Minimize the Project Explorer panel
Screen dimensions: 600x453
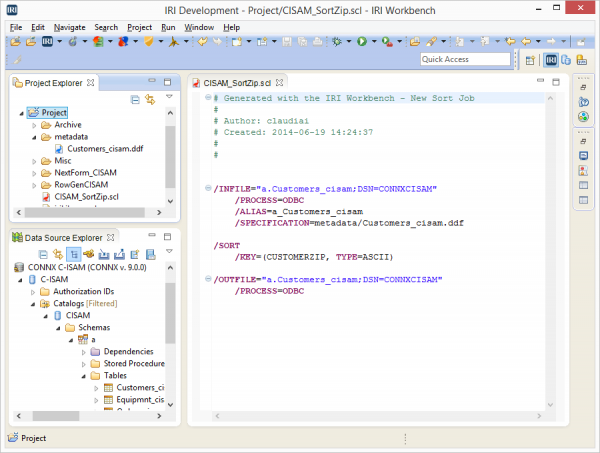[x=153, y=82]
